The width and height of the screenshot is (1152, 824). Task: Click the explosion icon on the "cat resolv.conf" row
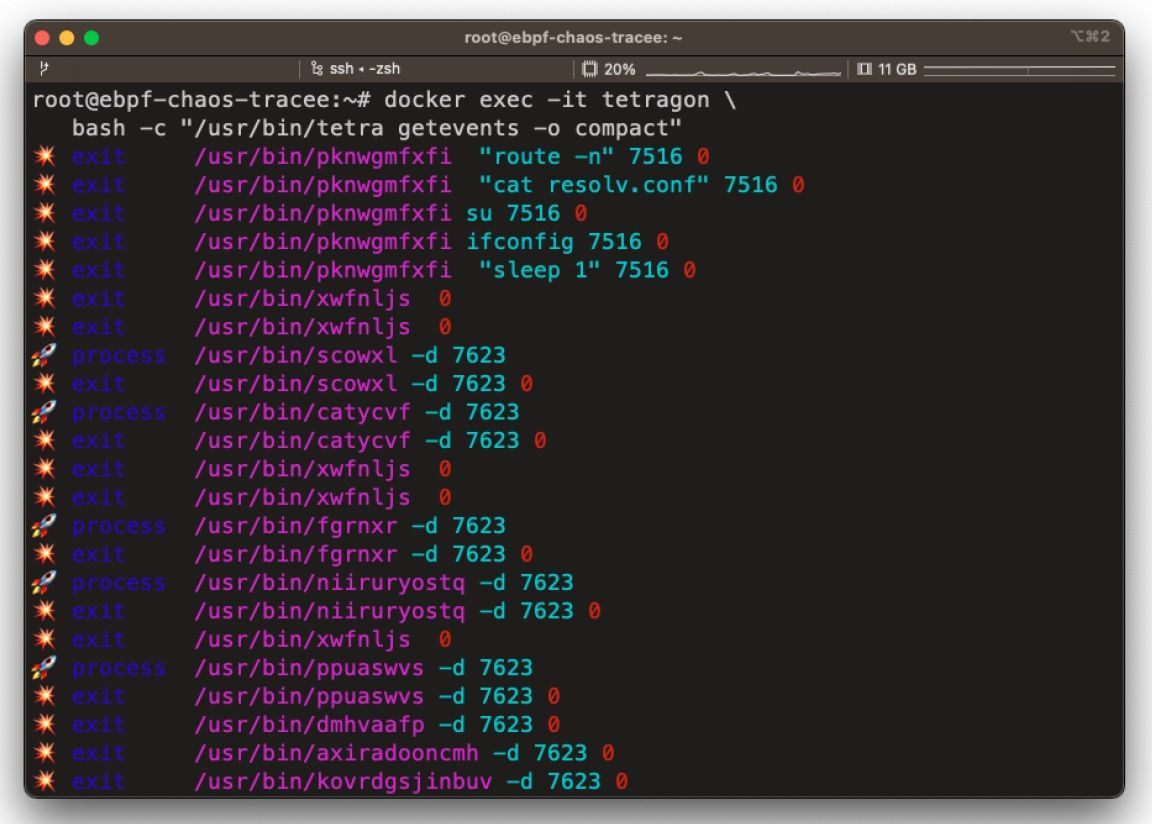[44, 184]
